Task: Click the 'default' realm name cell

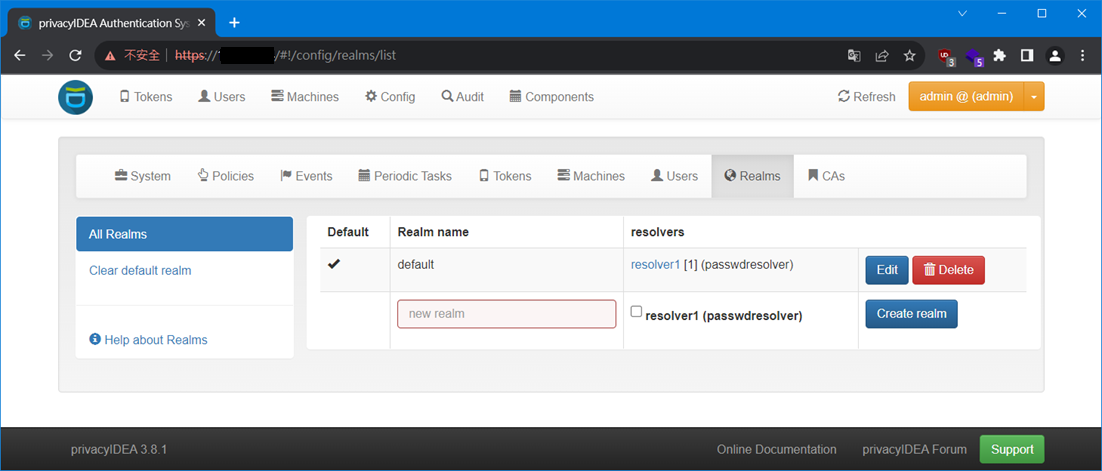Action: 416,265
